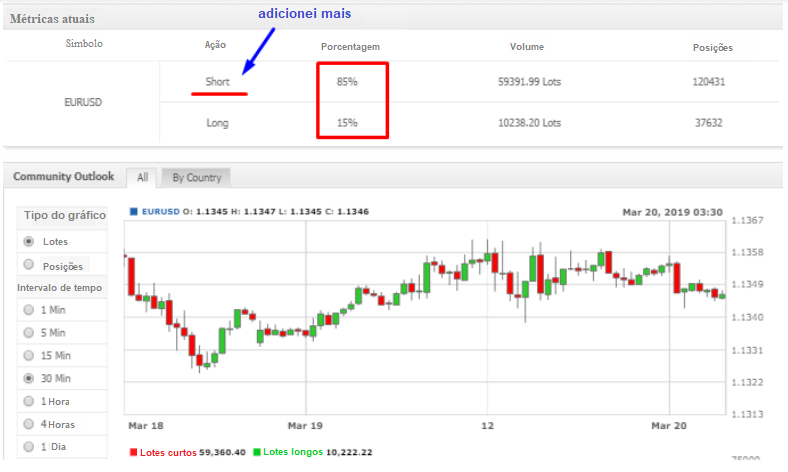
Task: Click the Long action row label
Action: [x=218, y=123]
